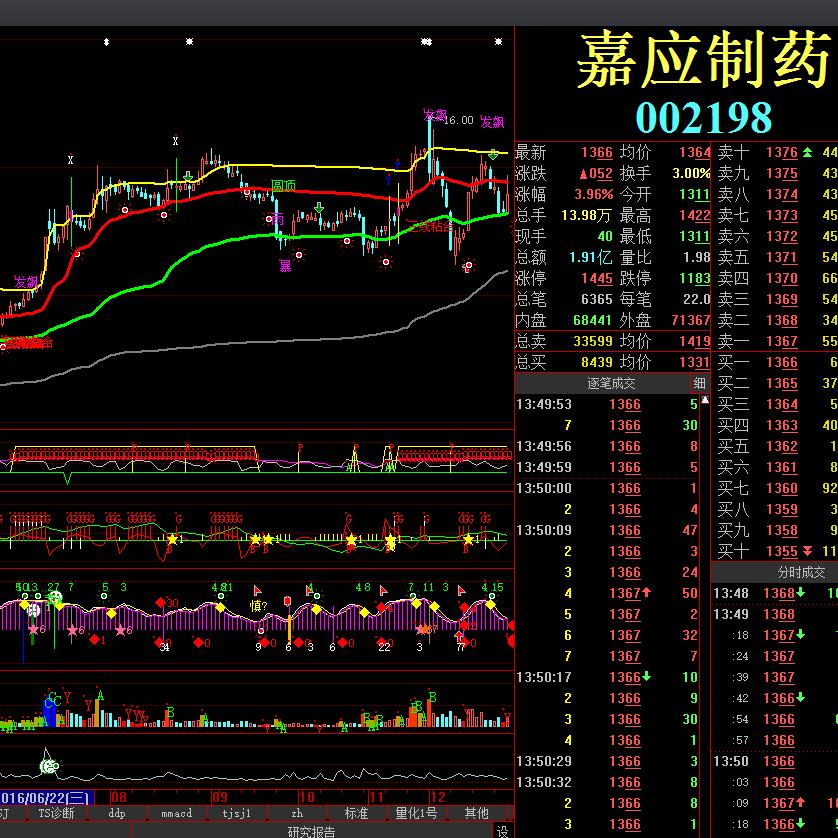Select the 卖九 row at price 1375

tap(777, 174)
